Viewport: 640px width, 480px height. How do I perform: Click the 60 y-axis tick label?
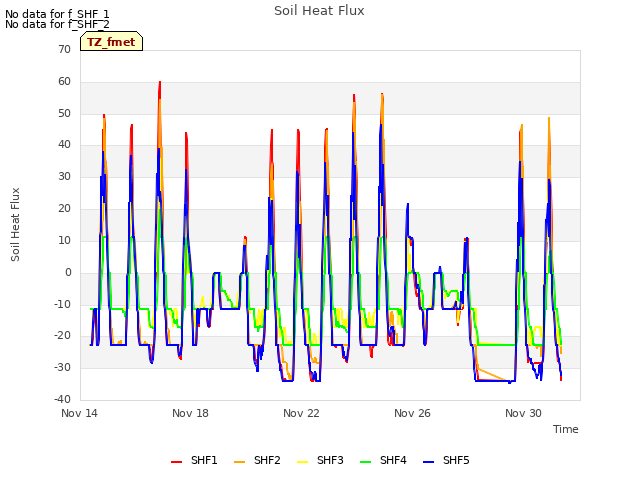point(64,82)
